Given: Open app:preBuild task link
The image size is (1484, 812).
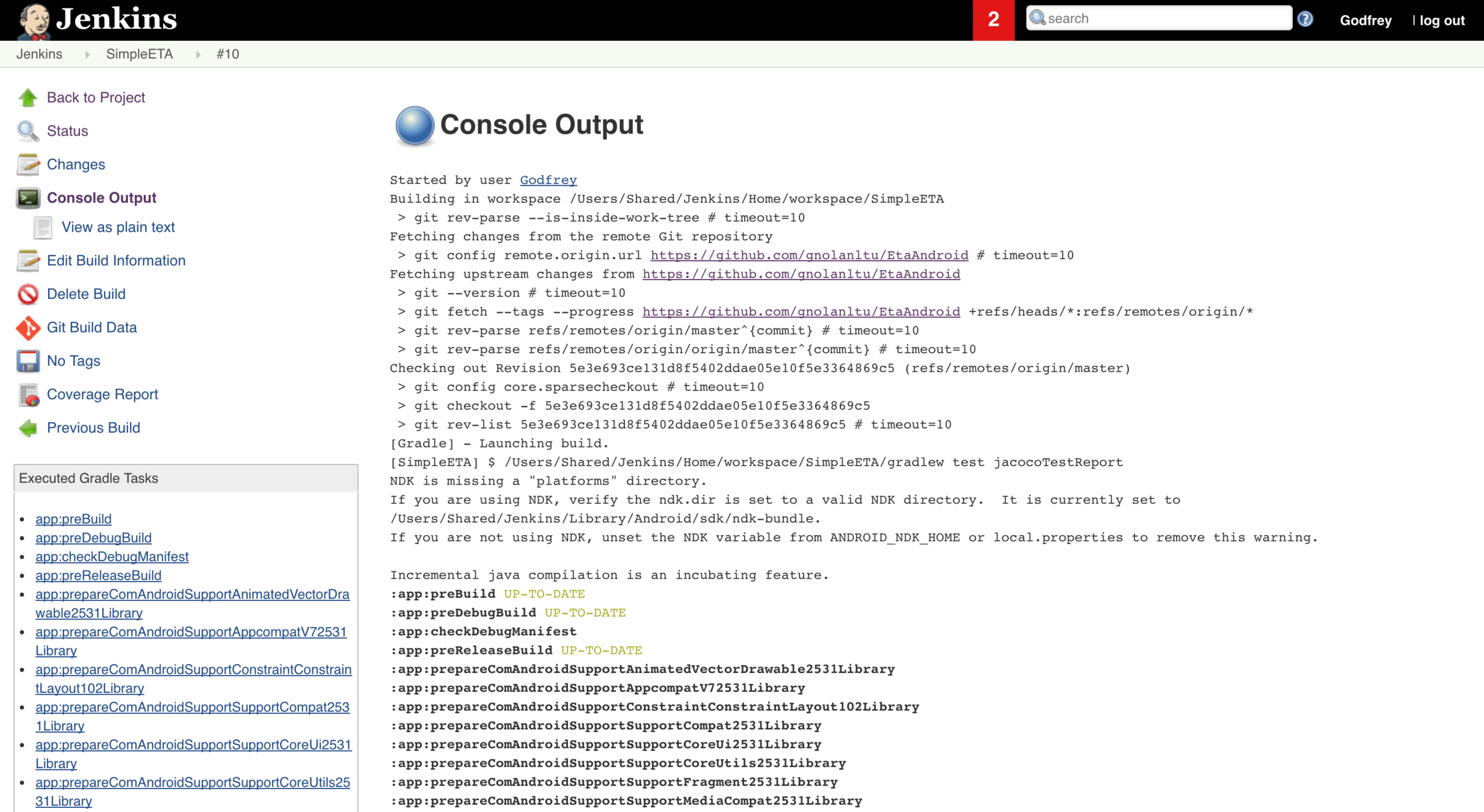Looking at the screenshot, I should (73, 518).
